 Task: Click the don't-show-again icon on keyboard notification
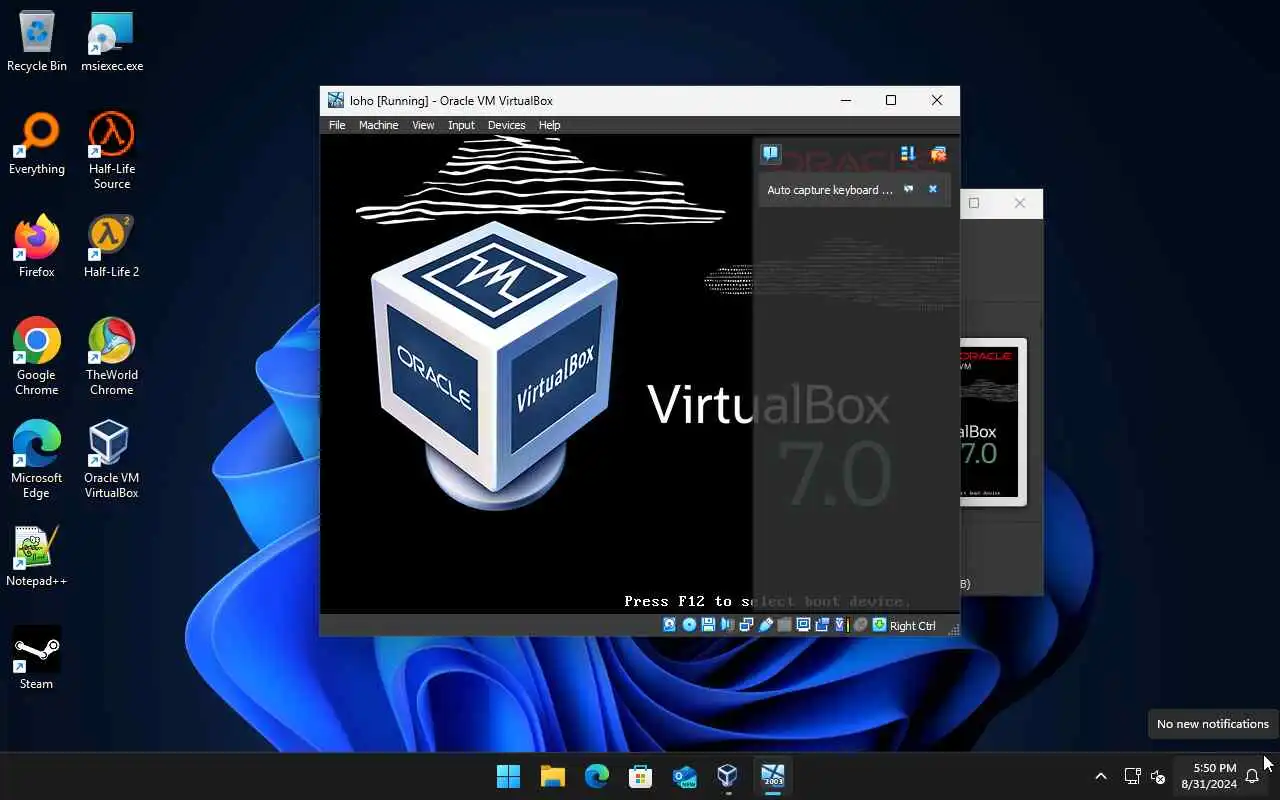coord(909,189)
